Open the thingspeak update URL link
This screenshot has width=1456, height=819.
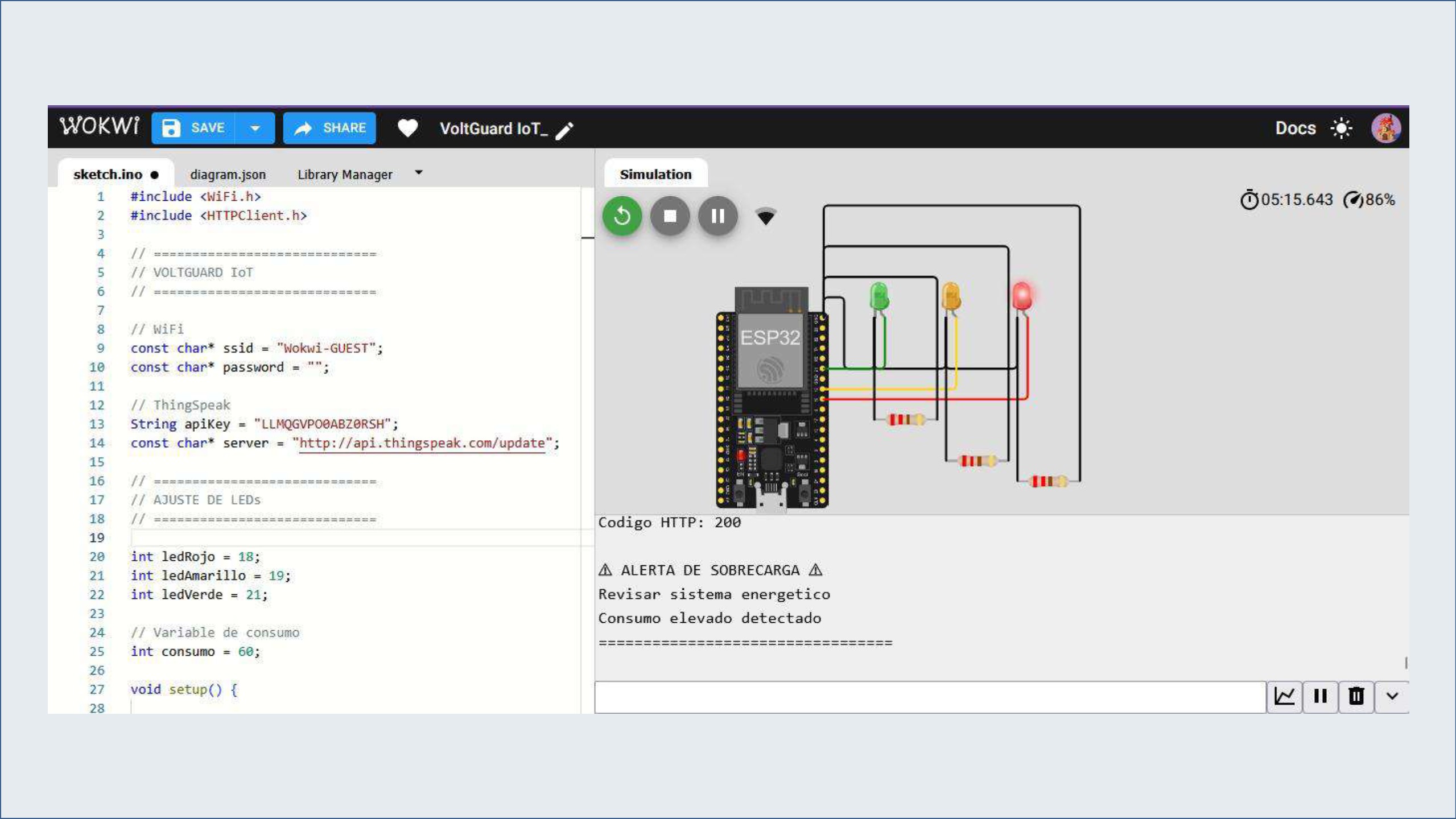pyautogui.click(x=422, y=443)
